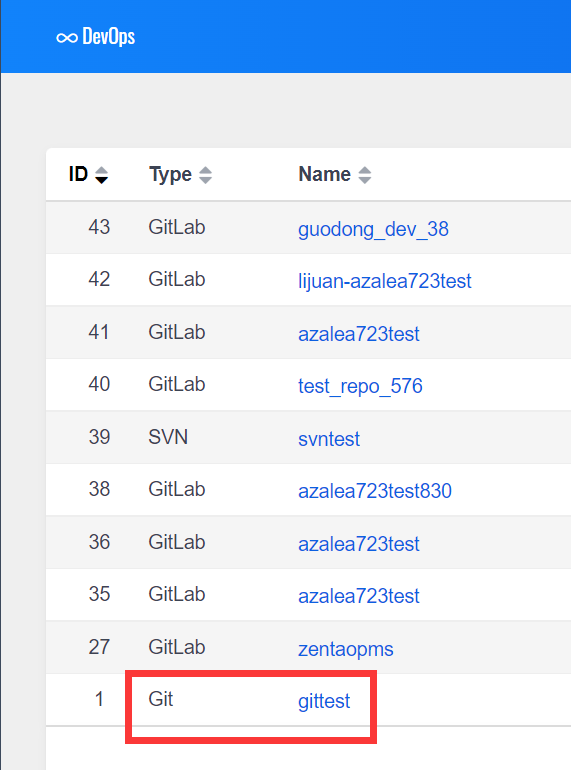Open lijuan-azalea723test repository link

pos(384,281)
